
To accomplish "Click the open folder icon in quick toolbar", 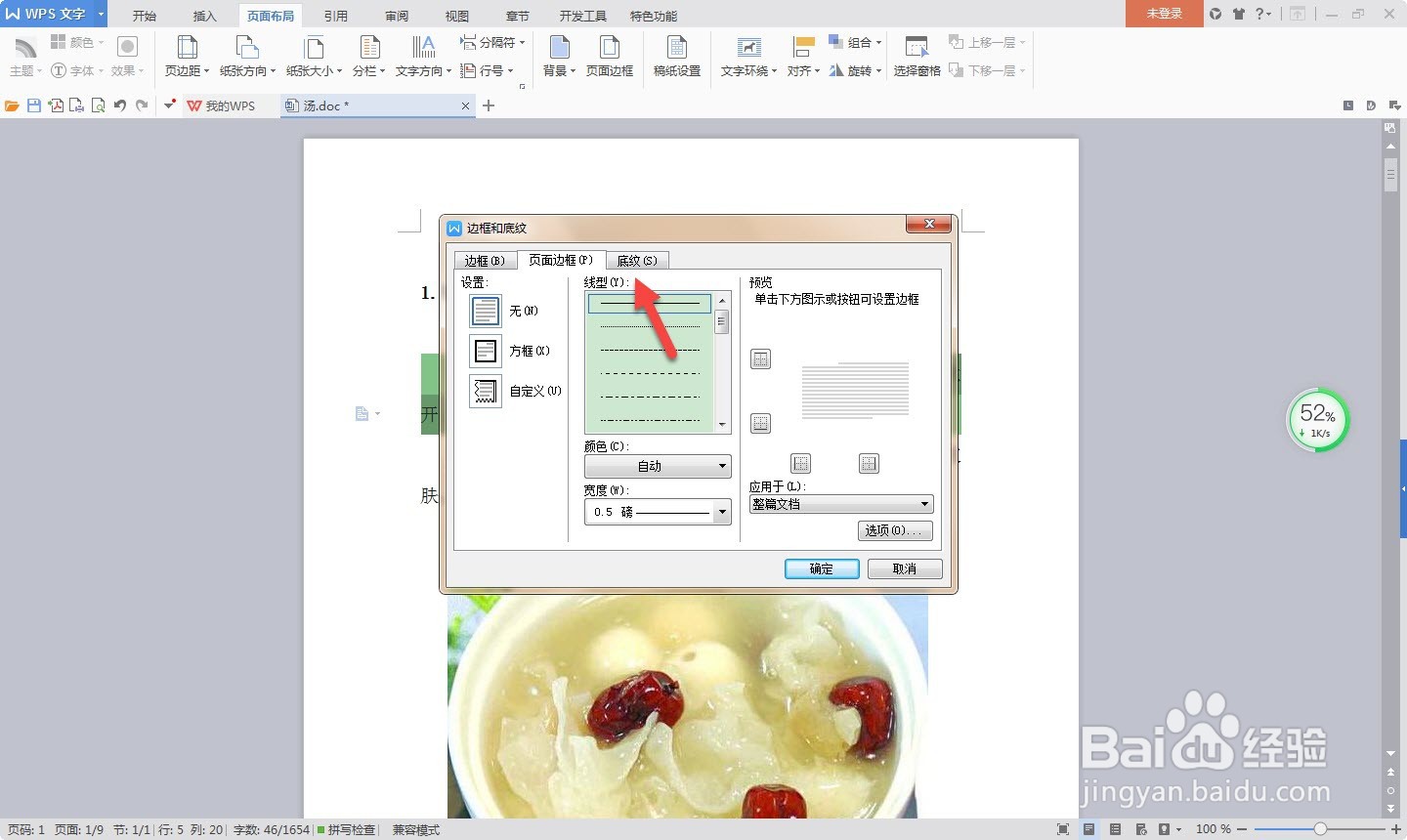I will tap(12, 105).
